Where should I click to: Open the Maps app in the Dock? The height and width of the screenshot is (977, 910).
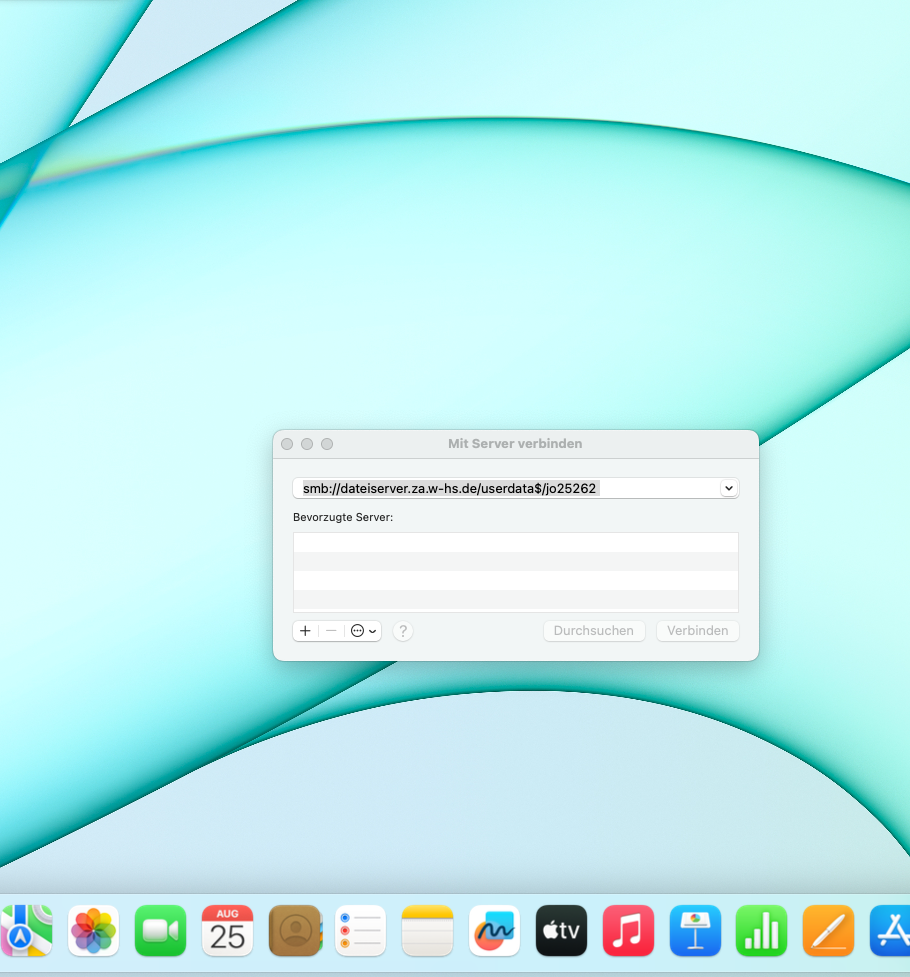[26, 930]
